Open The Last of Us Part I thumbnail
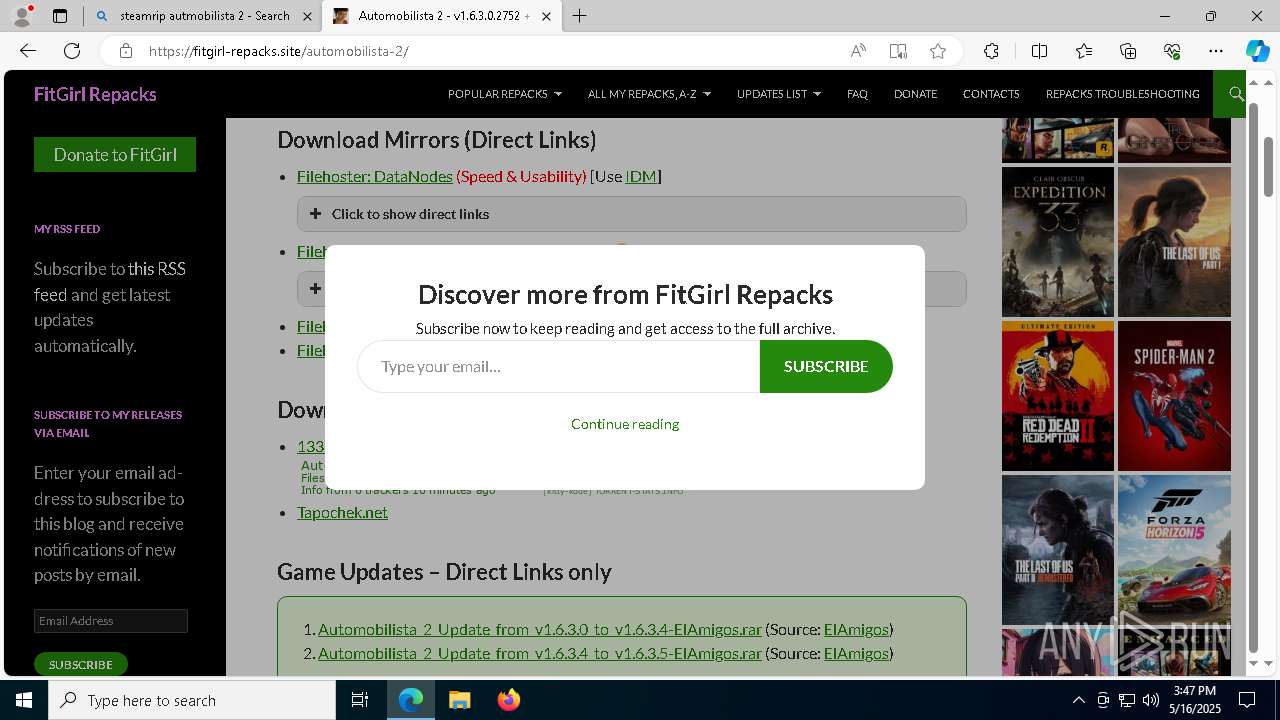The image size is (1280, 720). (x=1174, y=242)
